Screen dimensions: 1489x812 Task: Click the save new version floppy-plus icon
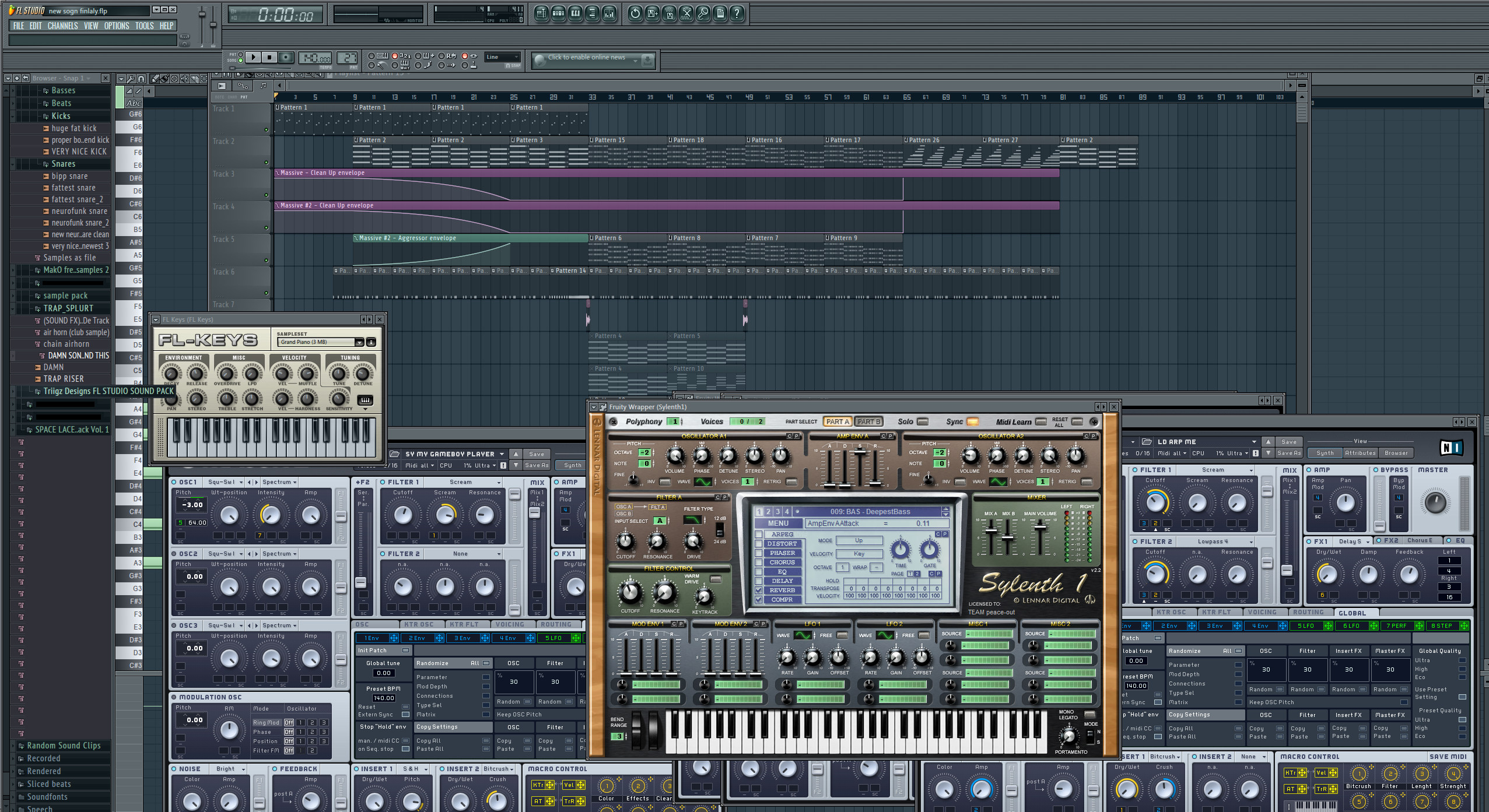coord(652,13)
